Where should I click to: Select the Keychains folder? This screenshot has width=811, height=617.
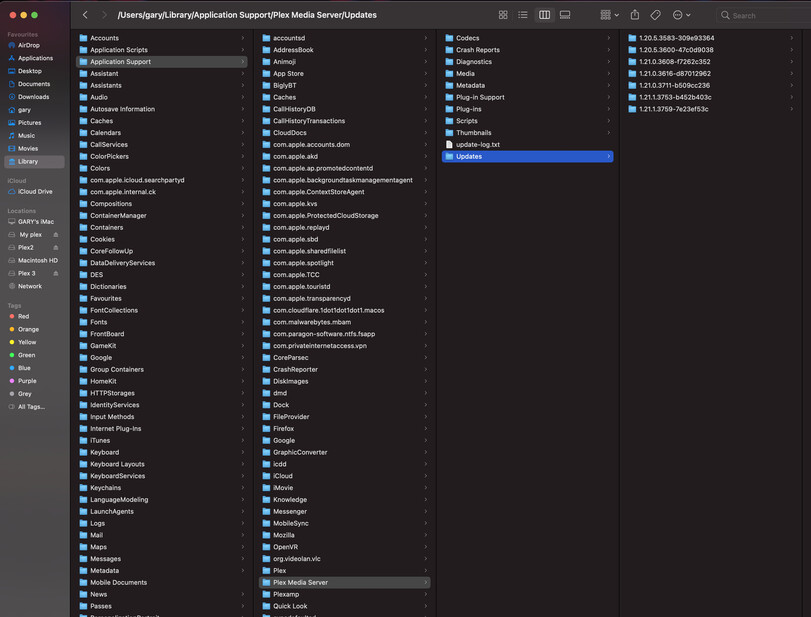161,488
